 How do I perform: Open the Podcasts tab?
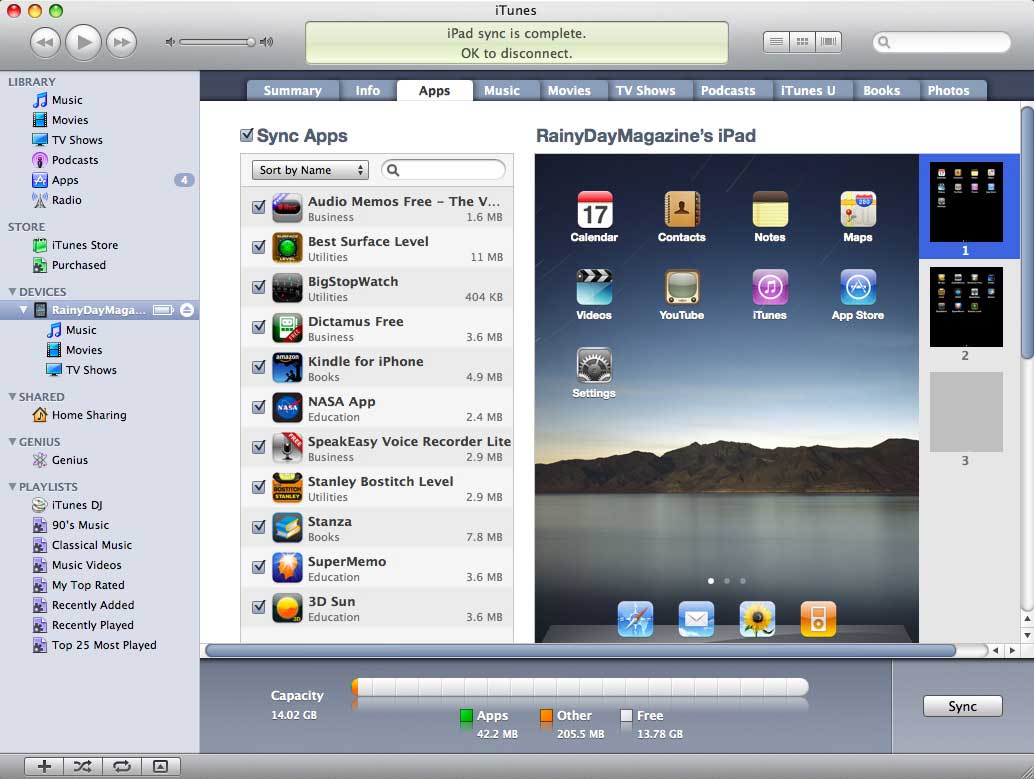(x=728, y=90)
